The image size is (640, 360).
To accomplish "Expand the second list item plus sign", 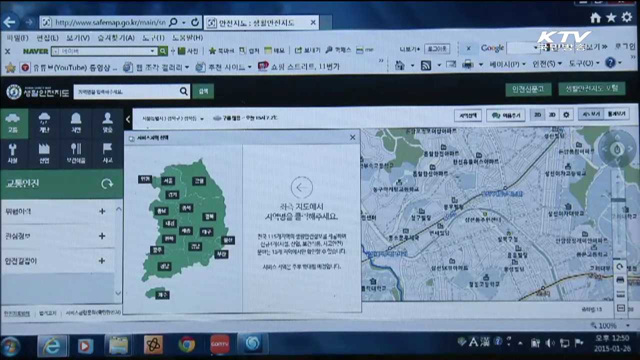I will pos(102,236).
